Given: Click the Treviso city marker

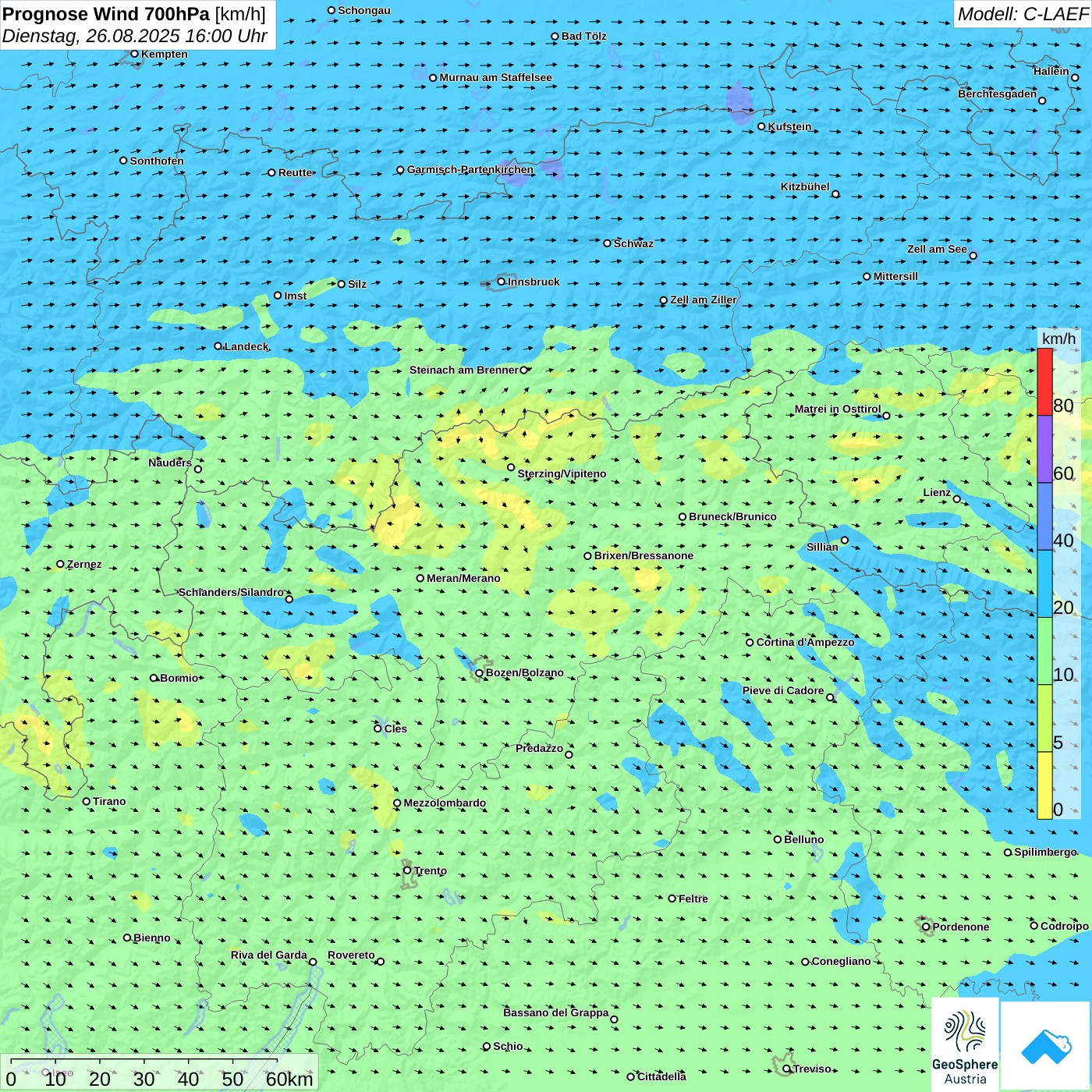Looking at the screenshot, I should 786,1069.
